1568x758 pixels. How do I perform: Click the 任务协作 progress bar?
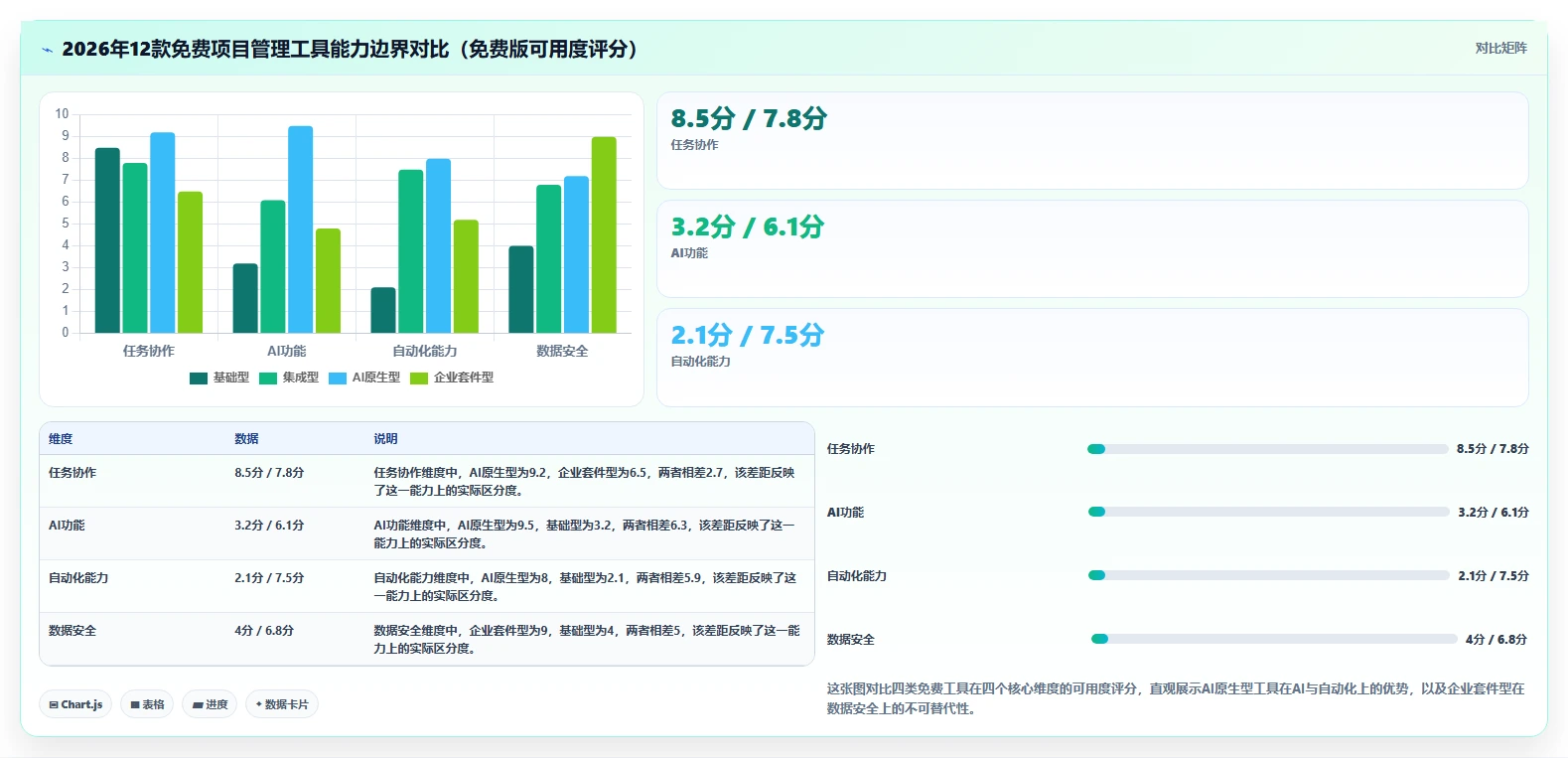coord(1268,449)
